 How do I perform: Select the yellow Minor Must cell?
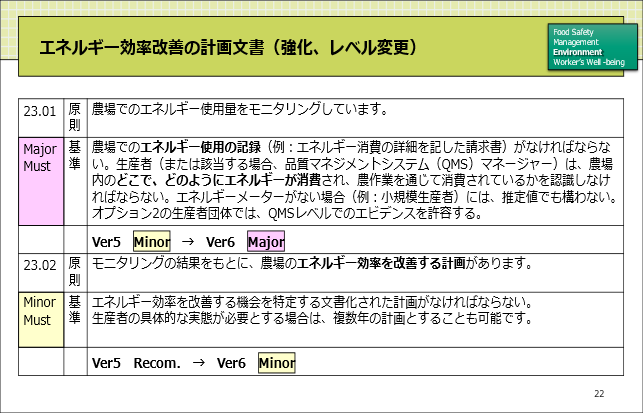[x=41, y=320]
